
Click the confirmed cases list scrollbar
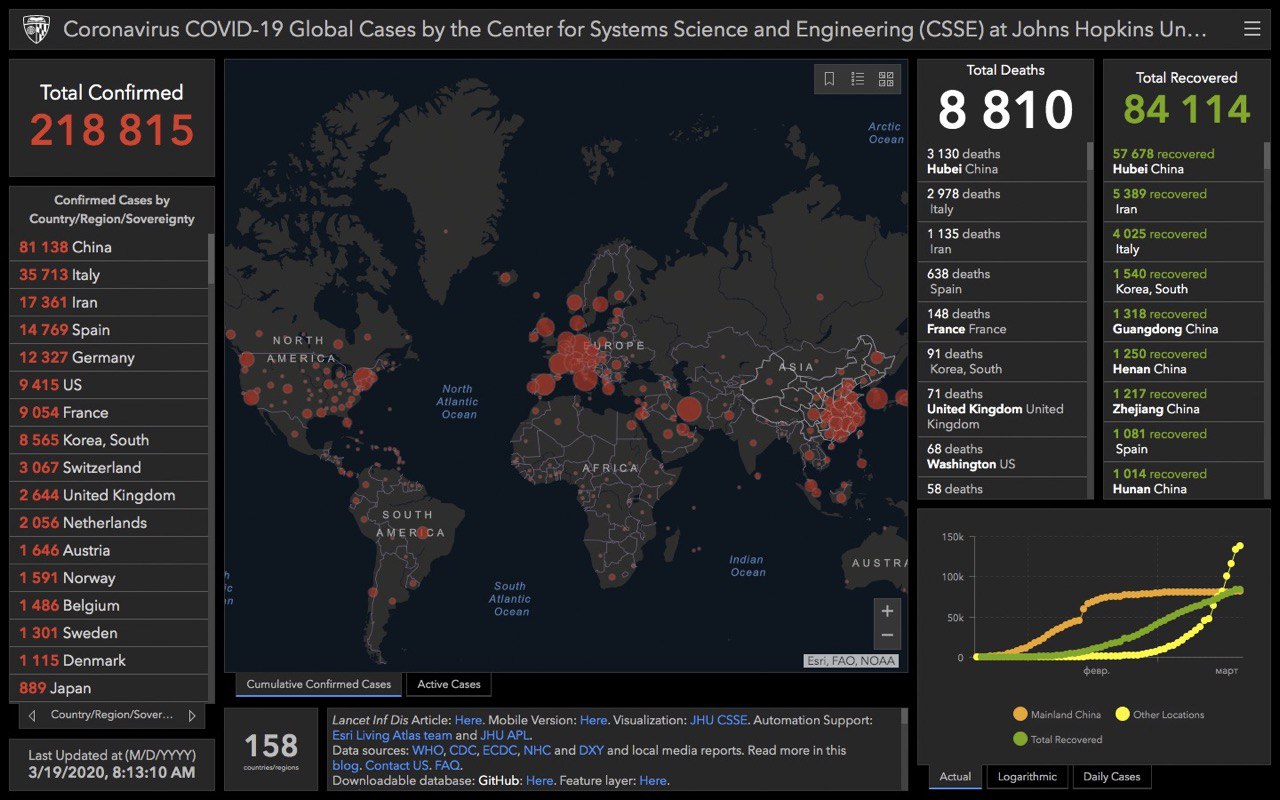(211, 260)
